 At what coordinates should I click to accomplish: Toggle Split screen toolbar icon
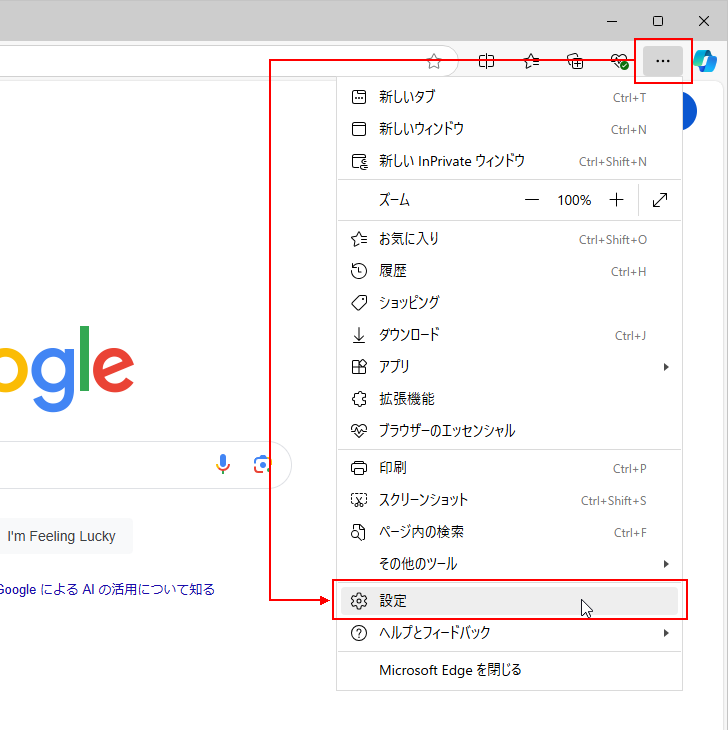pyautogui.click(x=486, y=61)
